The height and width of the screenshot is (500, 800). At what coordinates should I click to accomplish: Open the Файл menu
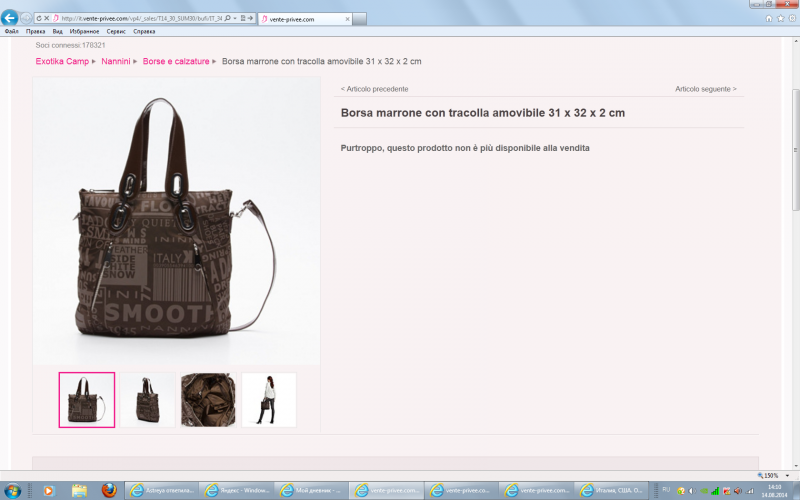pyautogui.click(x=11, y=31)
